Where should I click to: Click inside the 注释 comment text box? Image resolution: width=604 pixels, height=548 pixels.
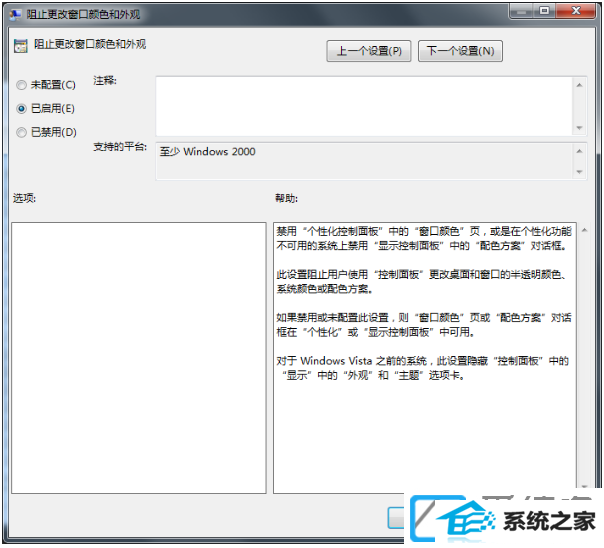coord(364,106)
